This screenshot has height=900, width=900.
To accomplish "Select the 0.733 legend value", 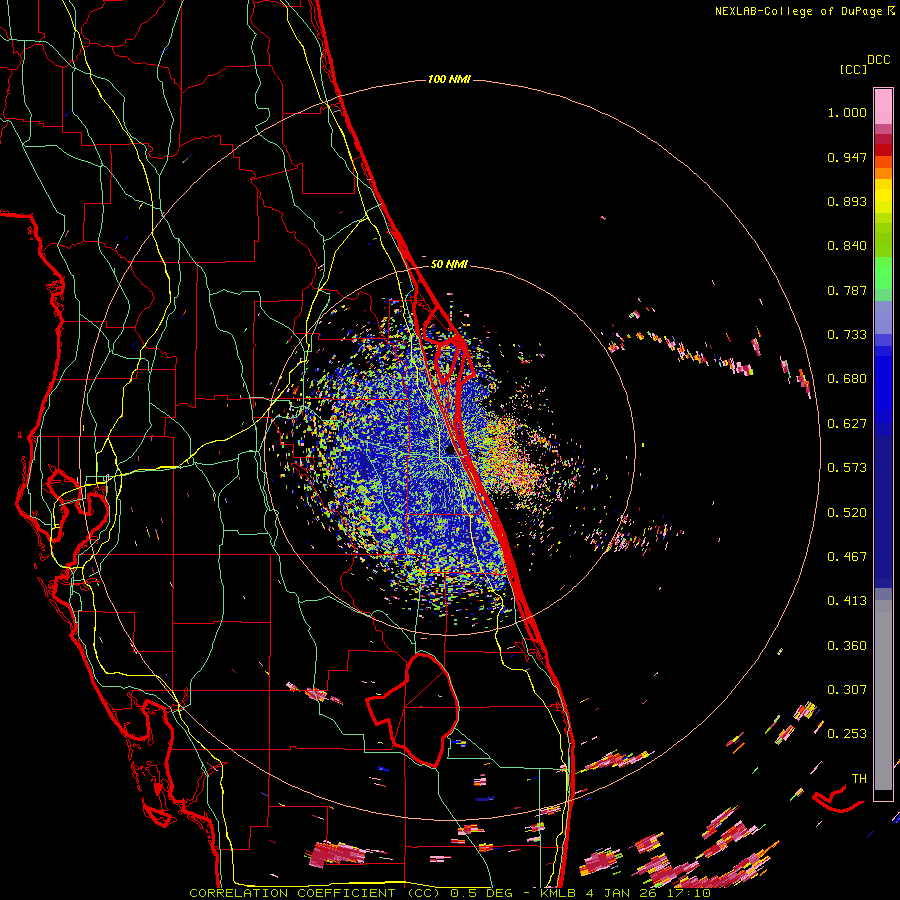I will pyautogui.click(x=847, y=335).
